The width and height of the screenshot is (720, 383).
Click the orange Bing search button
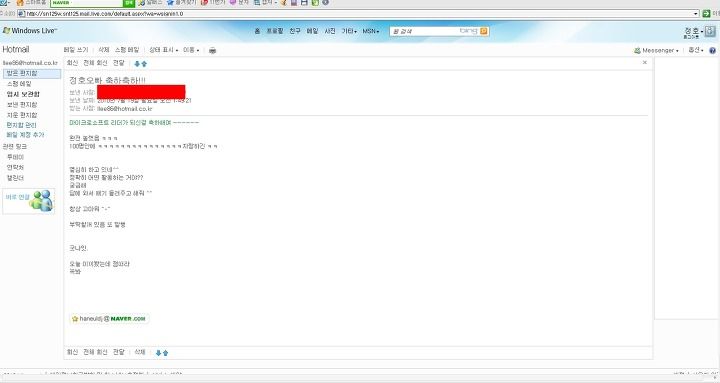tap(484, 31)
